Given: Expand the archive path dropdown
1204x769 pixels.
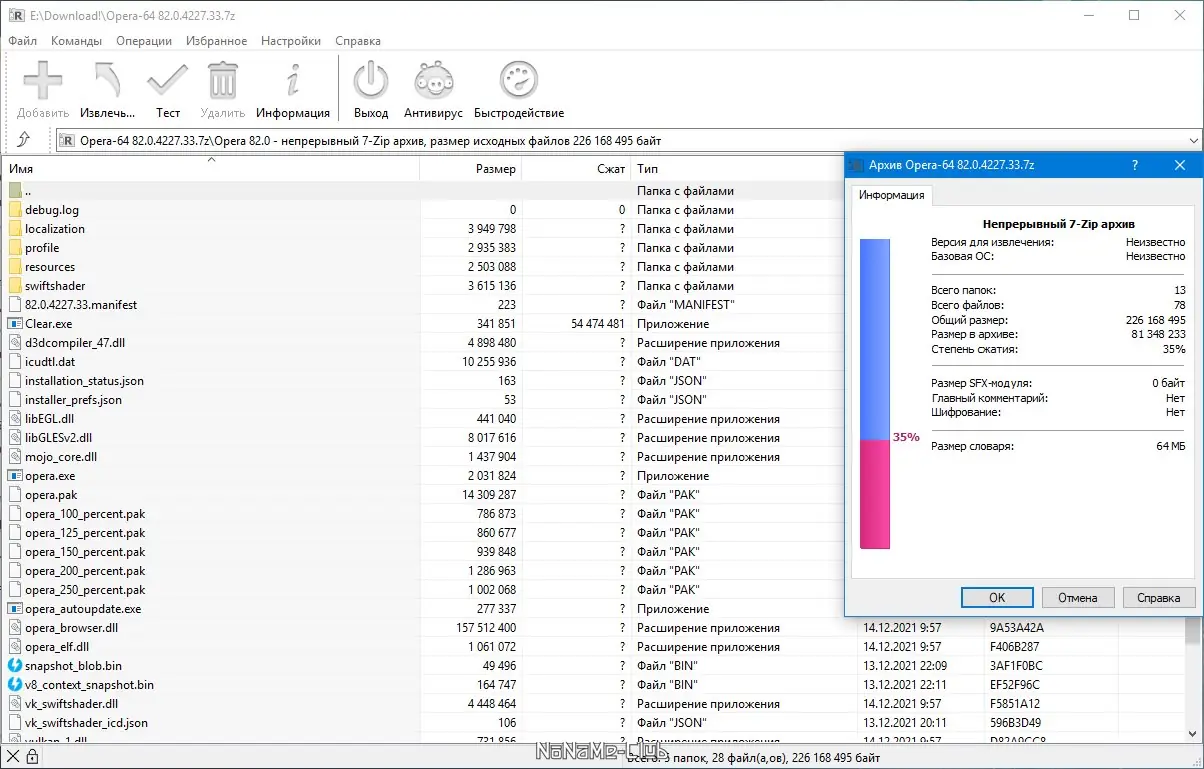Looking at the screenshot, I should [1193, 141].
